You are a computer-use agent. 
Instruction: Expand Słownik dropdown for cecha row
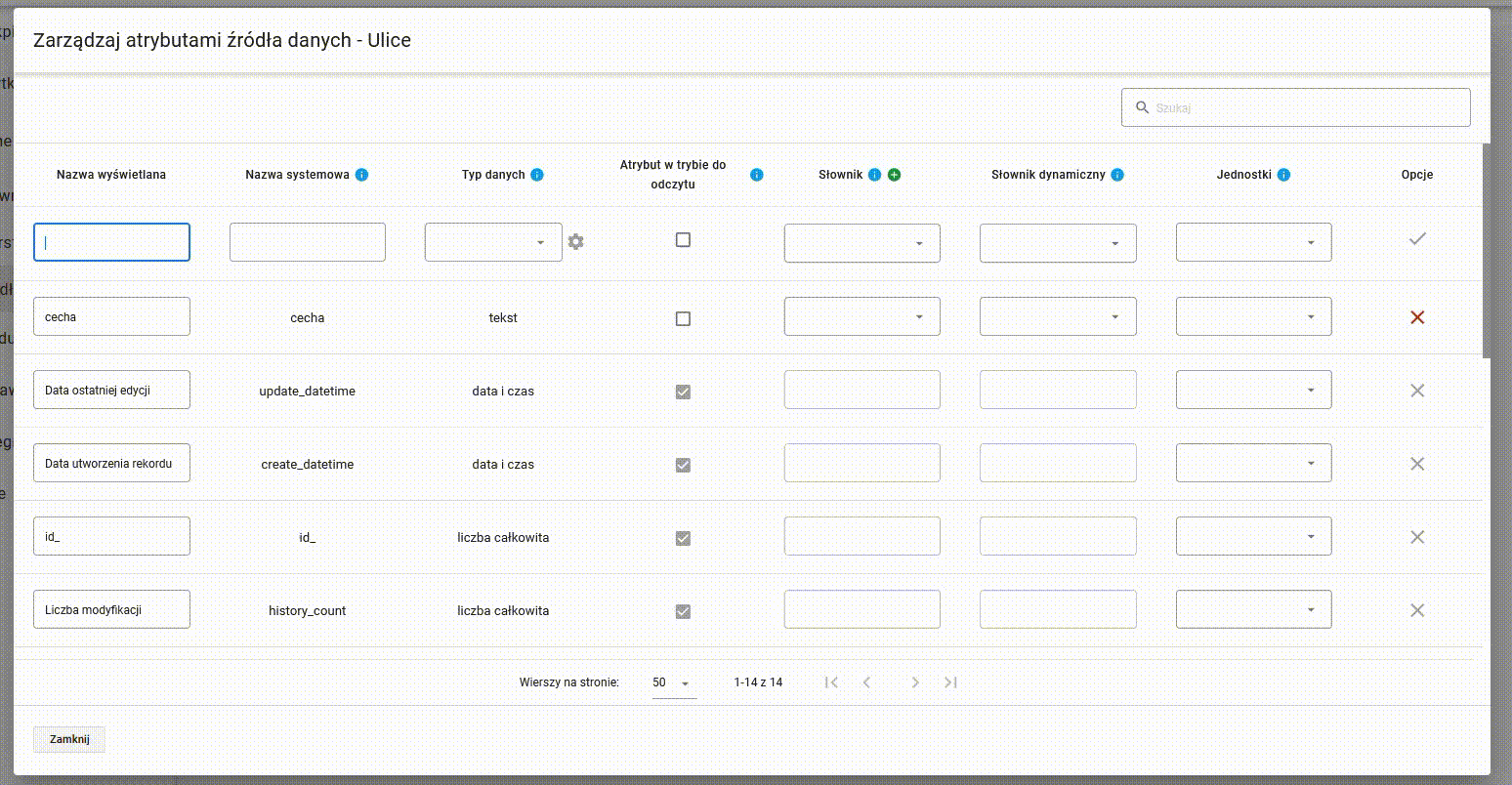(861, 316)
